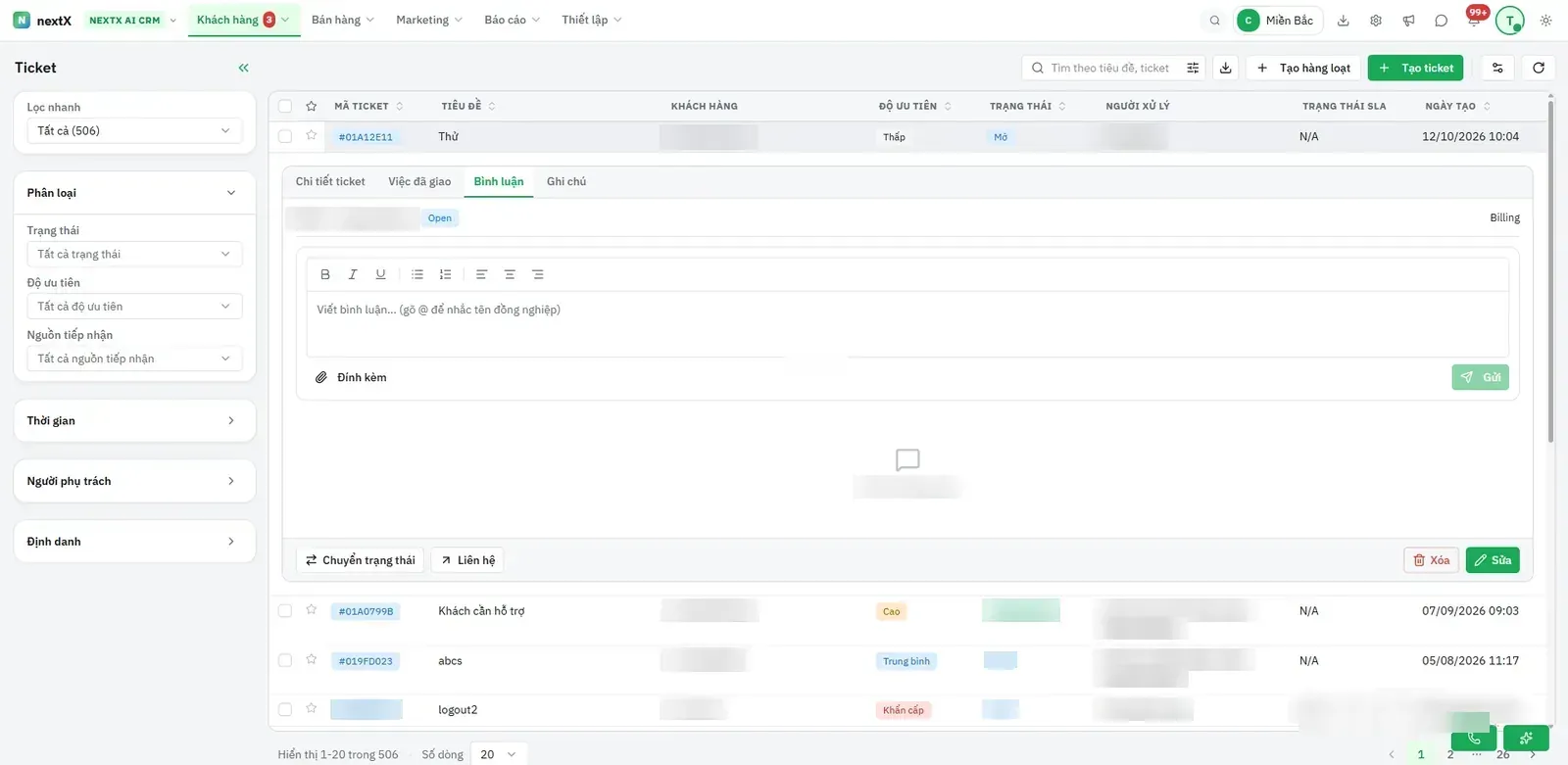Image resolution: width=1568 pixels, height=765 pixels.
Task: Center-align the comment text
Action: pyautogui.click(x=510, y=274)
